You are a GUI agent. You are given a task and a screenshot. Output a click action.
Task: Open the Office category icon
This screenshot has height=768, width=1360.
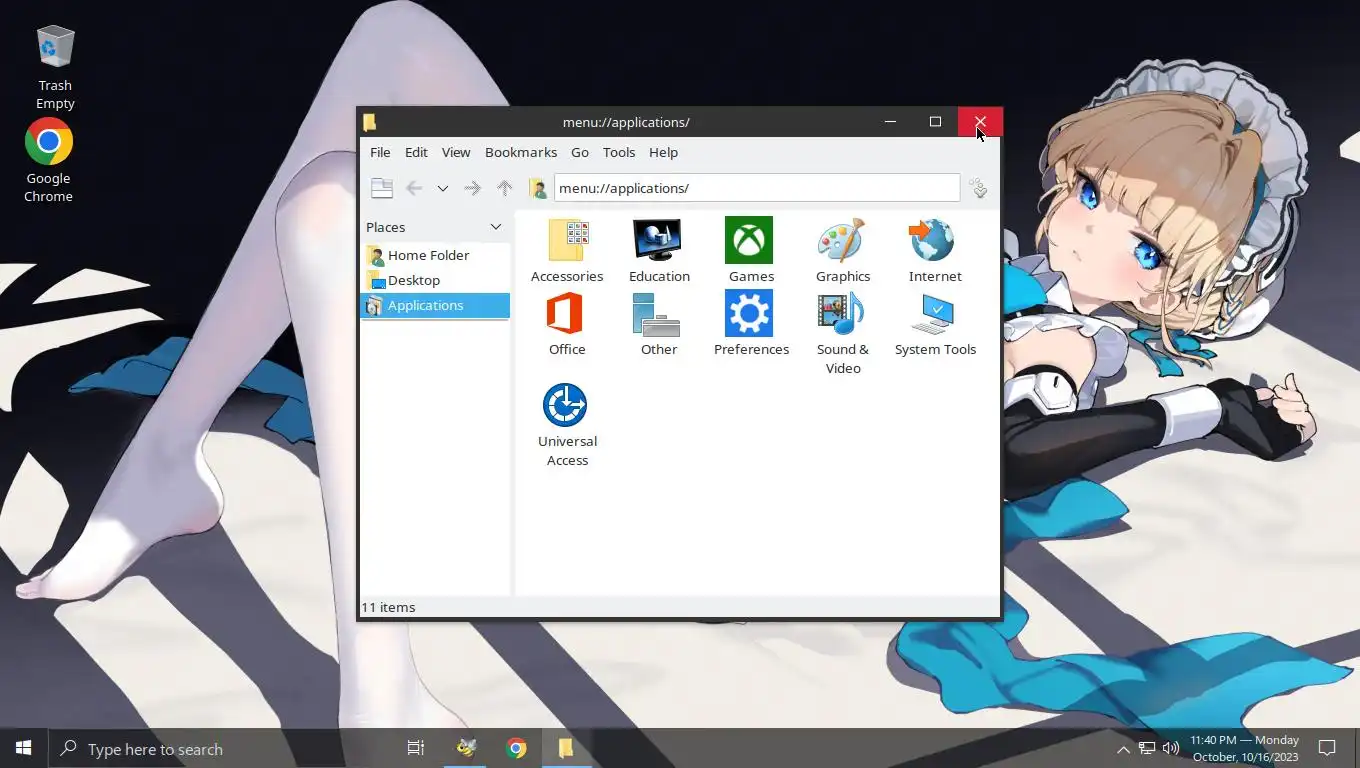pos(566,313)
